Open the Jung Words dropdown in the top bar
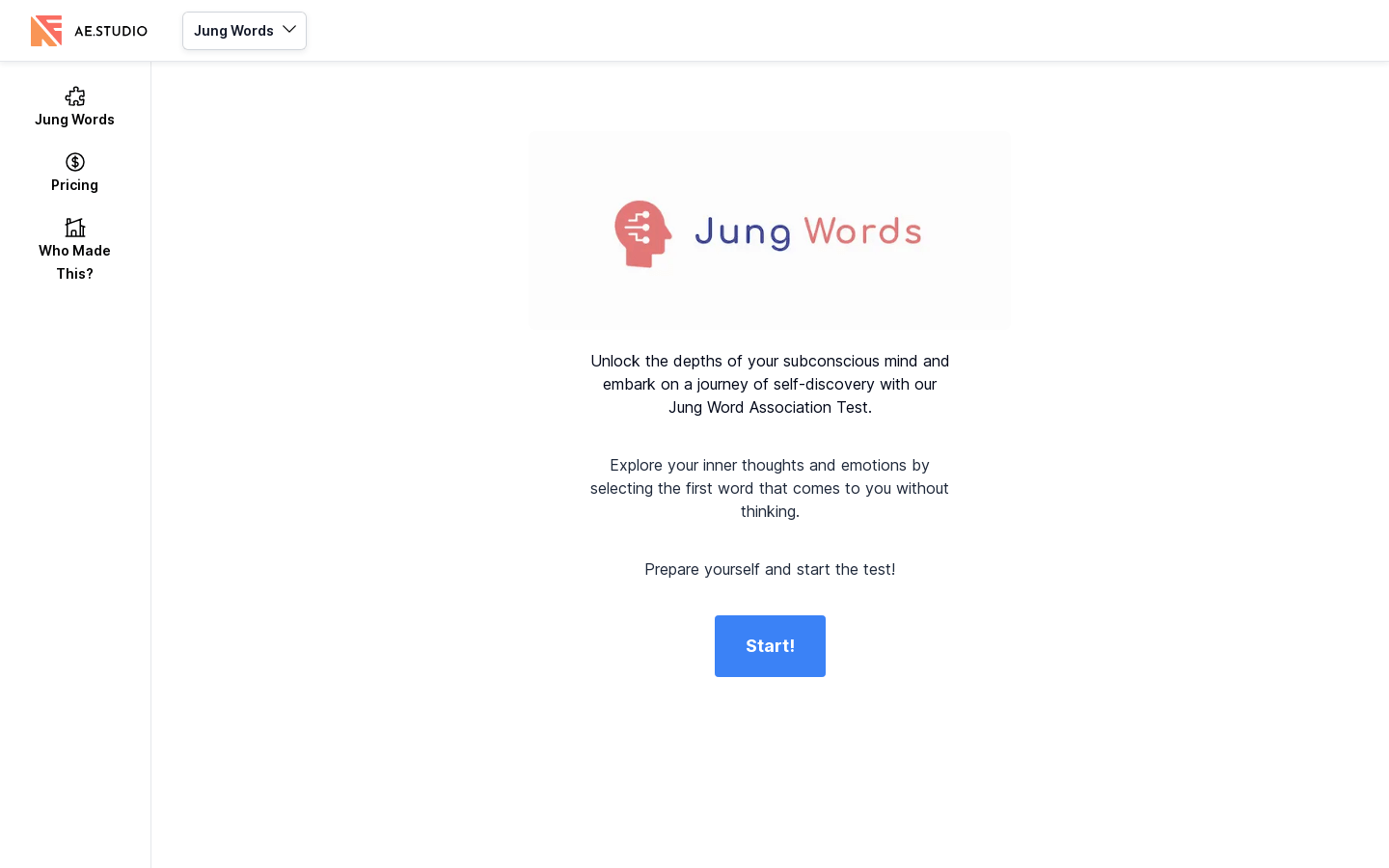Screen dimensions: 1389x868 [244, 31]
